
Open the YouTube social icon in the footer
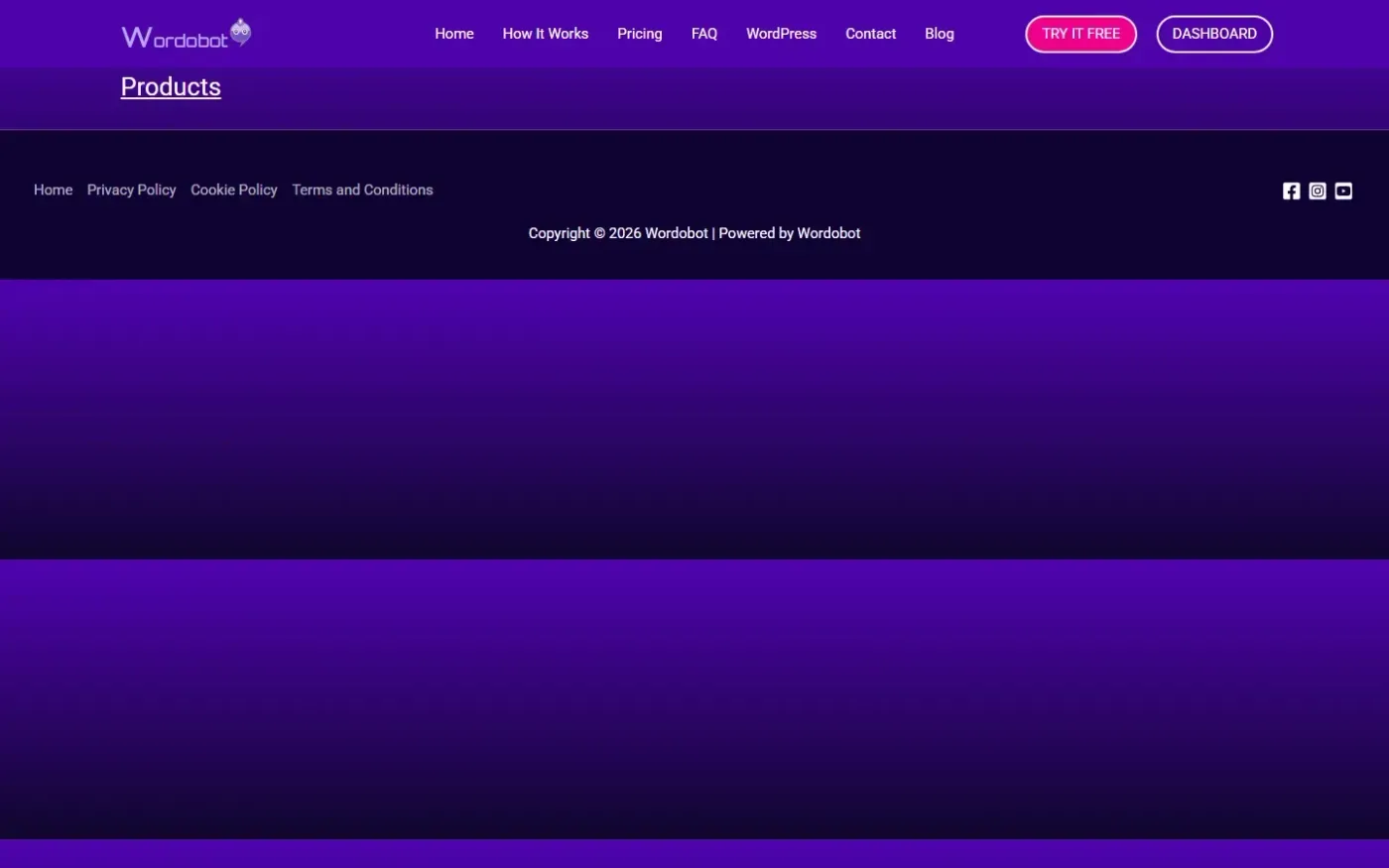(x=1343, y=190)
